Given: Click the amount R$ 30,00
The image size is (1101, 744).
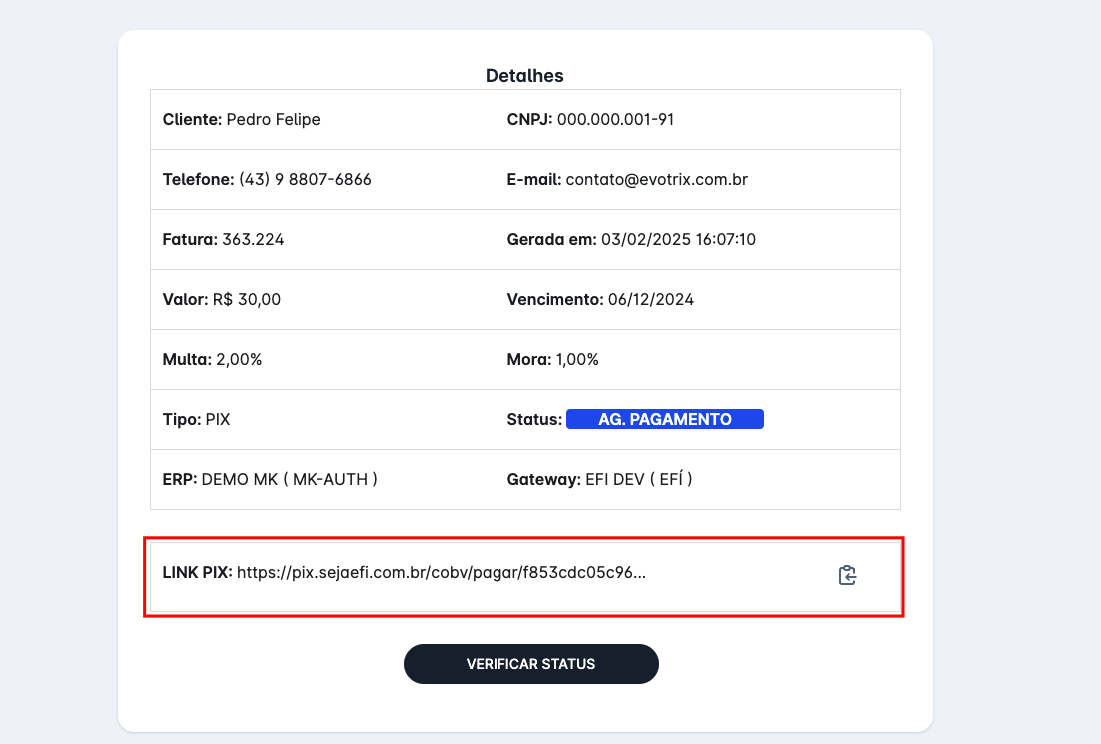Looking at the screenshot, I should 247,300.
